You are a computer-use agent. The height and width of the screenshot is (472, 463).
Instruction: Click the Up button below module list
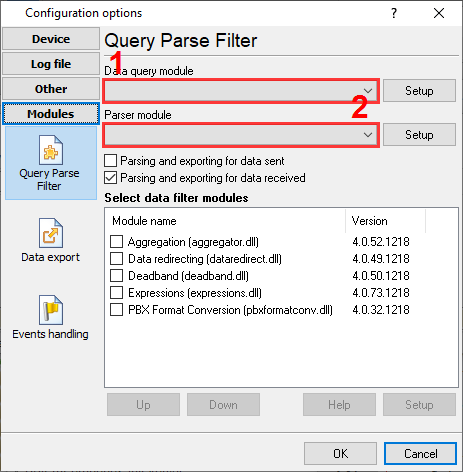(x=143, y=405)
